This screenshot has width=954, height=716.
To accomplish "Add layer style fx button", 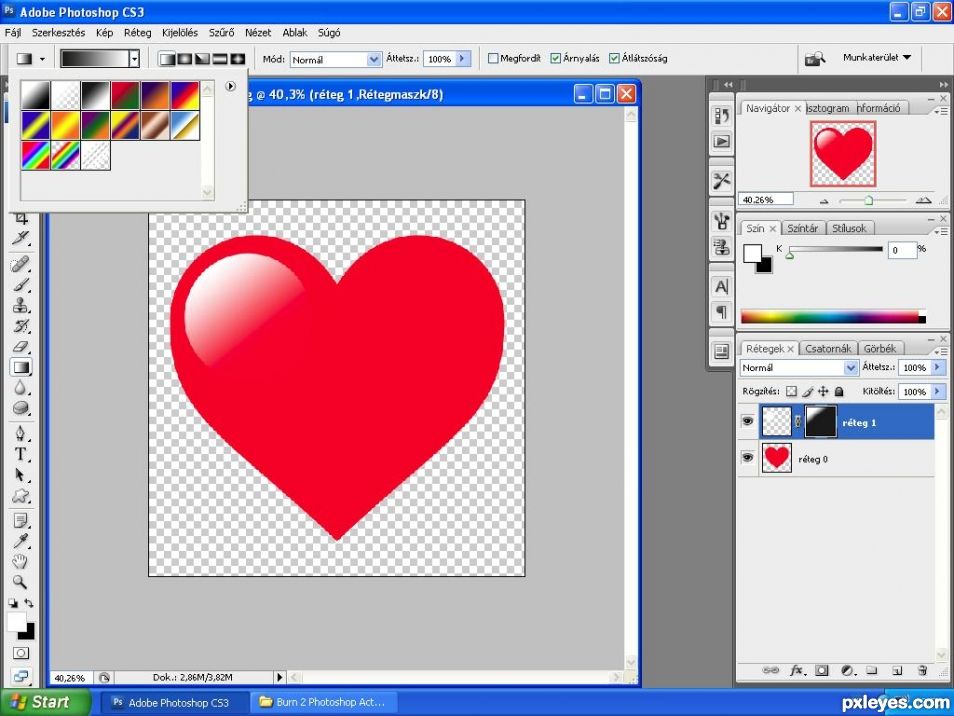I will click(796, 670).
